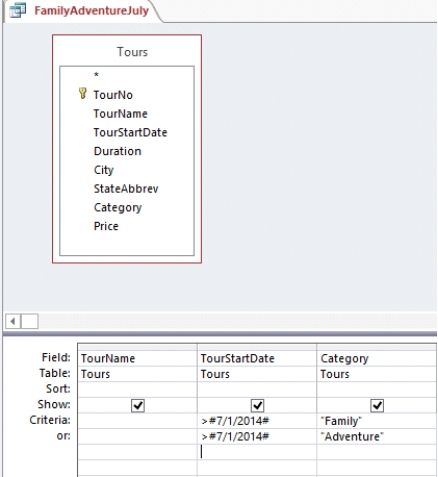The width and height of the screenshot is (438, 477).
Task: Click the Table cell under TourStartDate
Action: point(257,374)
